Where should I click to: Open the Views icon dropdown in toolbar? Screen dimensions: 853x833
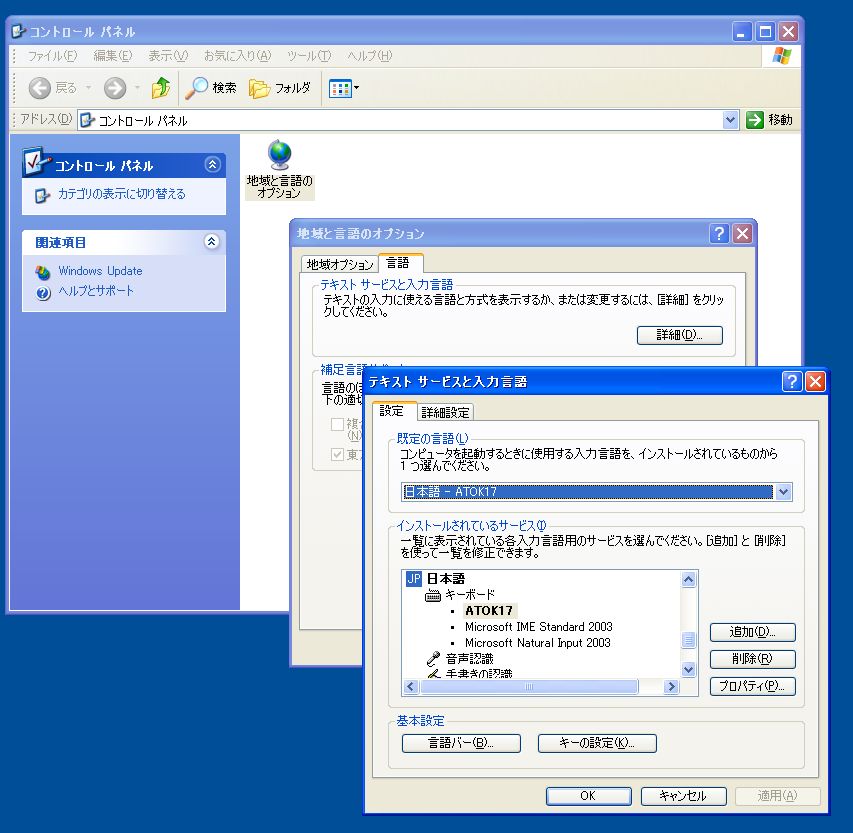point(343,88)
